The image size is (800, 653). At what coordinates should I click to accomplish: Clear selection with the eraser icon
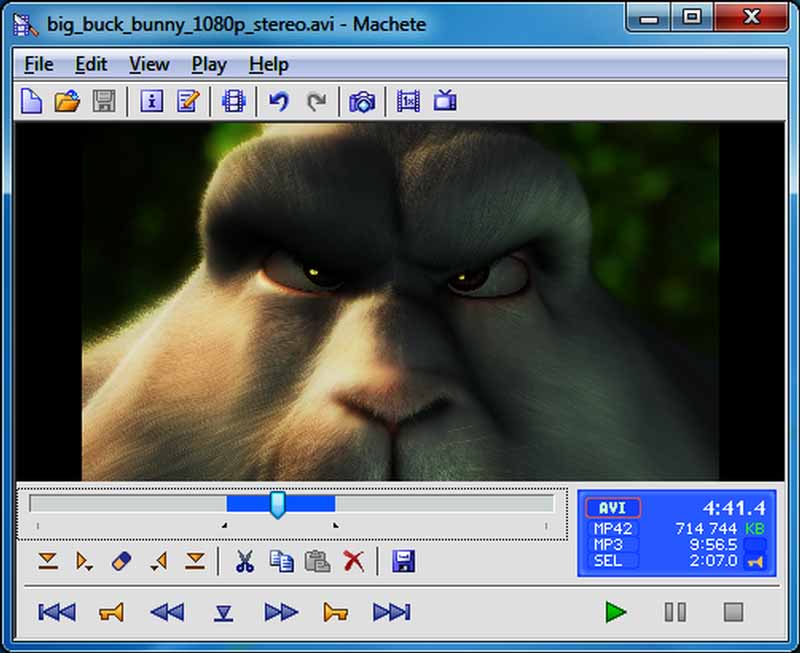point(122,561)
